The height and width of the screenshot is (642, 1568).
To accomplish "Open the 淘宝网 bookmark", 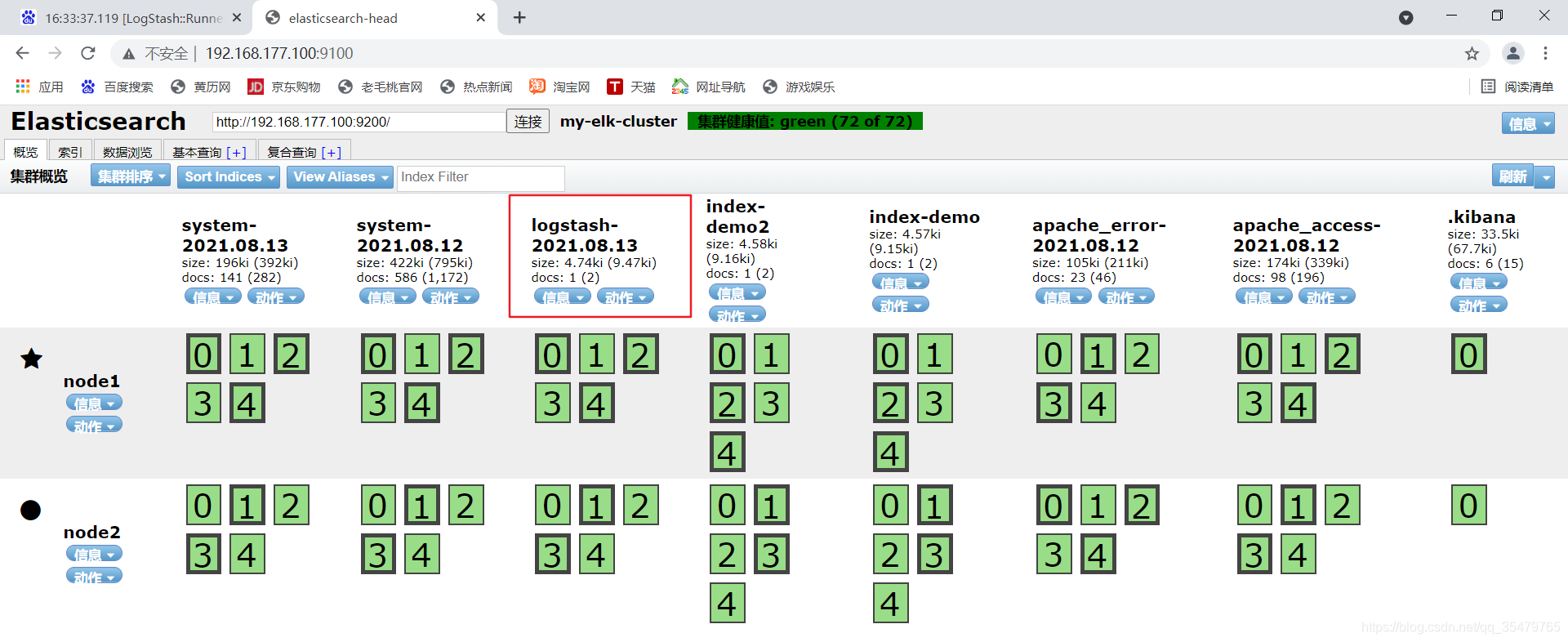I will (559, 87).
